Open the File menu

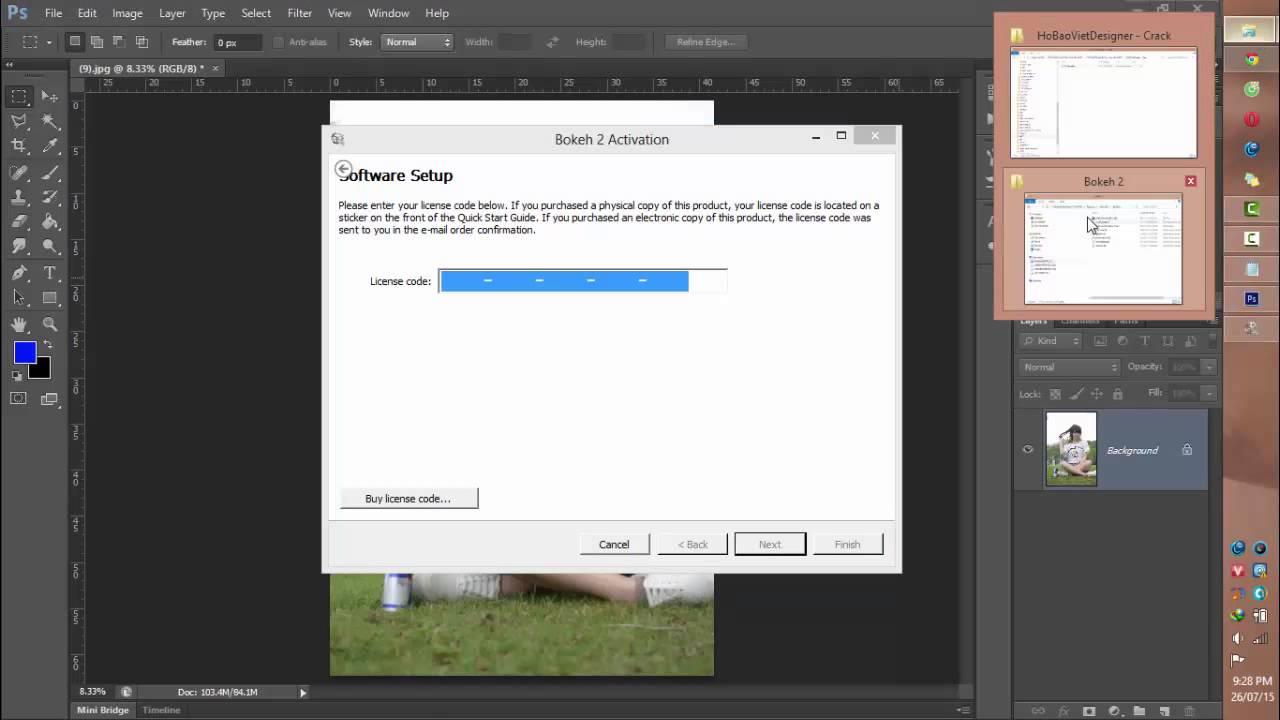coord(54,13)
